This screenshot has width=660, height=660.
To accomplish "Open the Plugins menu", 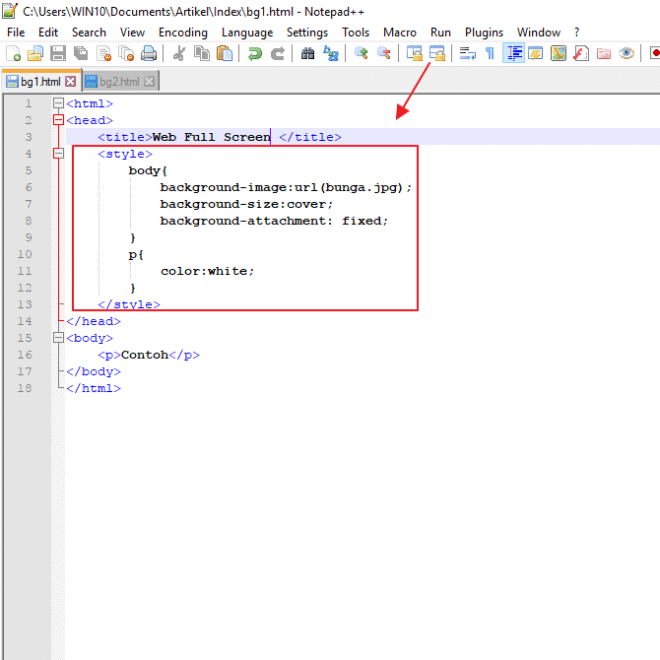I will (x=484, y=32).
